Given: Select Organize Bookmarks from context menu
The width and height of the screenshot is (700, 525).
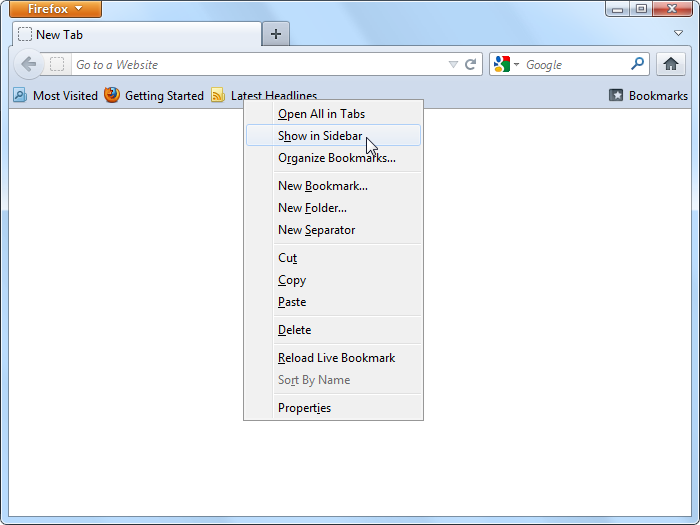Looking at the screenshot, I should pyautogui.click(x=336, y=158).
